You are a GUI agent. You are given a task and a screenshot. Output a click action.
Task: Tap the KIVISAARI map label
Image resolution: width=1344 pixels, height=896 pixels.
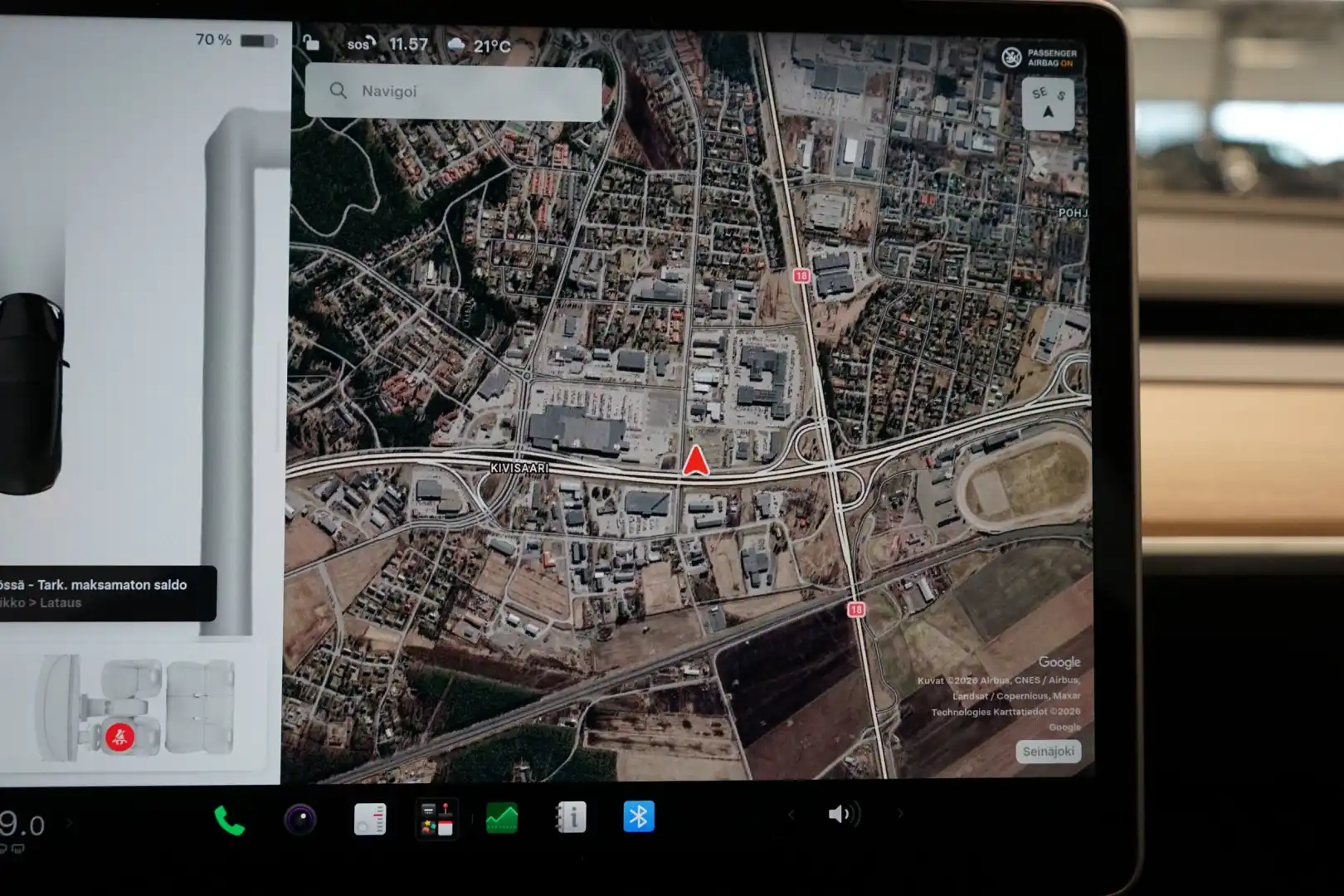(x=519, y=468)
